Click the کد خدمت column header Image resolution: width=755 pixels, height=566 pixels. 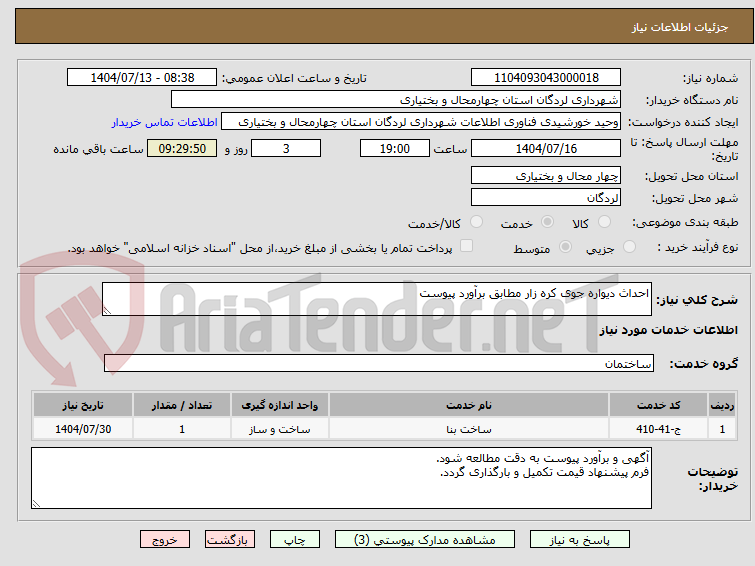658,405
